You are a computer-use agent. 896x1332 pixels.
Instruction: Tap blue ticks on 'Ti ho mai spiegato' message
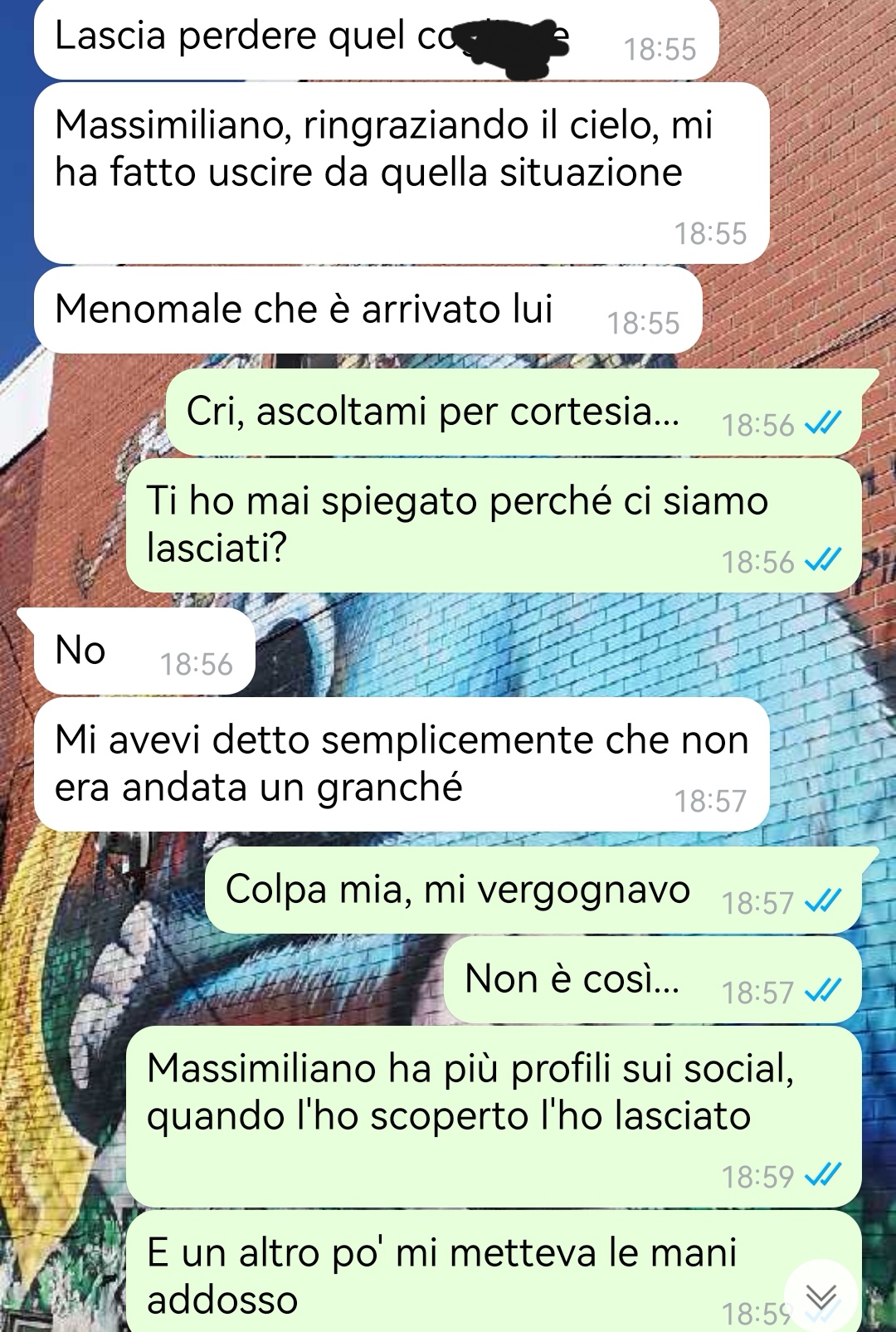(823, 561)
